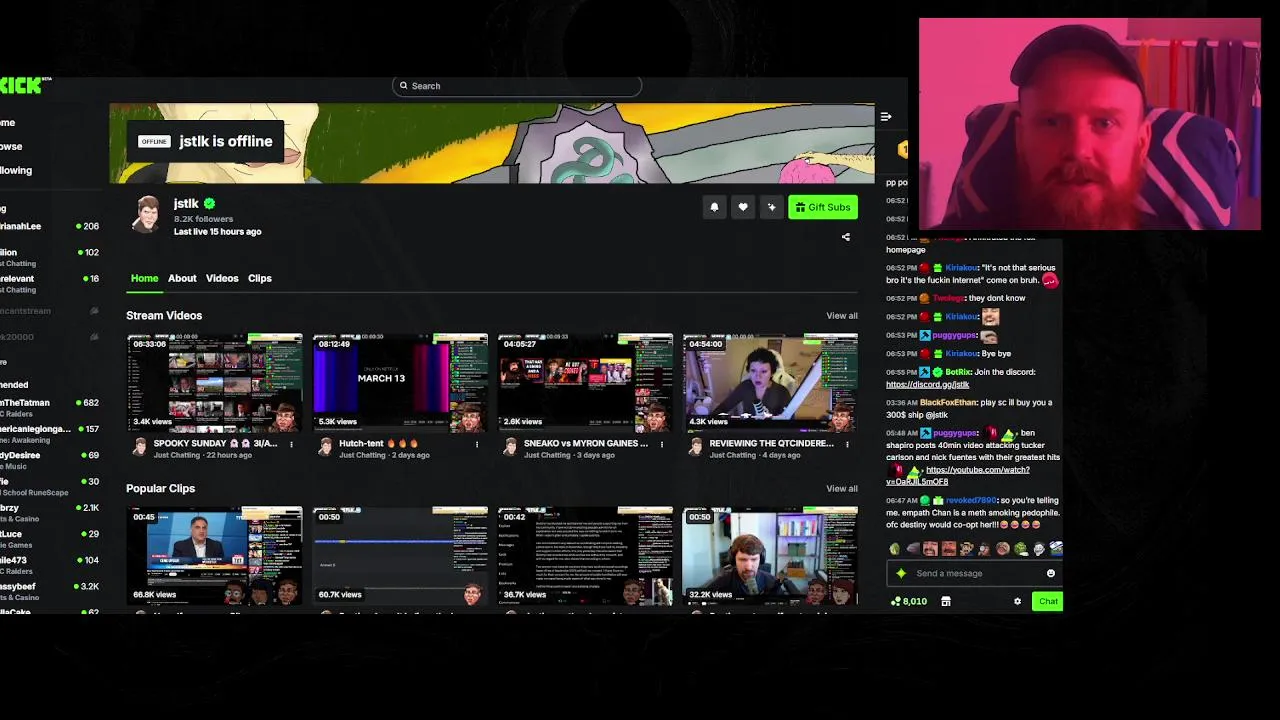The height and width of the screenshot is (720, 1280).
Task: Click the green diamond icon in message box
Action: pyautogui.click(x=901, y=573)
